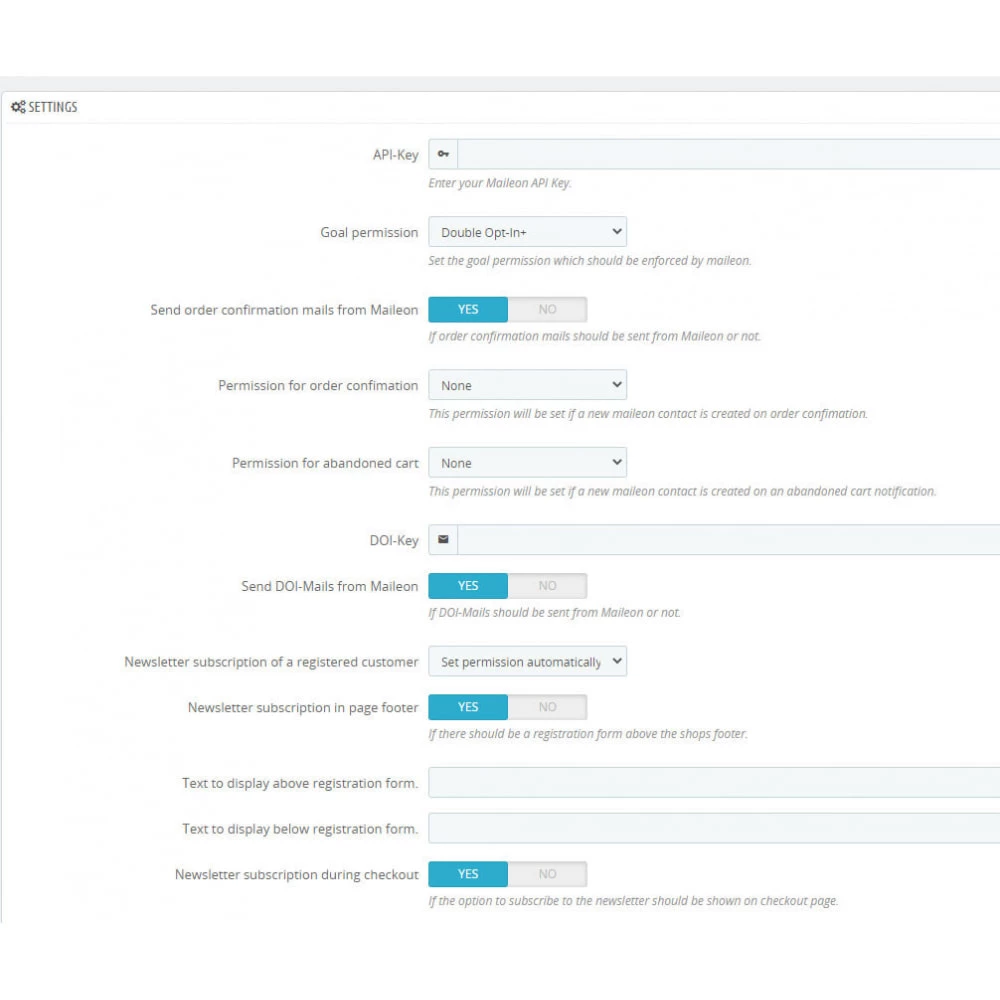Click the SETTINGS panel heading text
This screenshot has width=1000, height=1000.
click(x=53, y=107)
